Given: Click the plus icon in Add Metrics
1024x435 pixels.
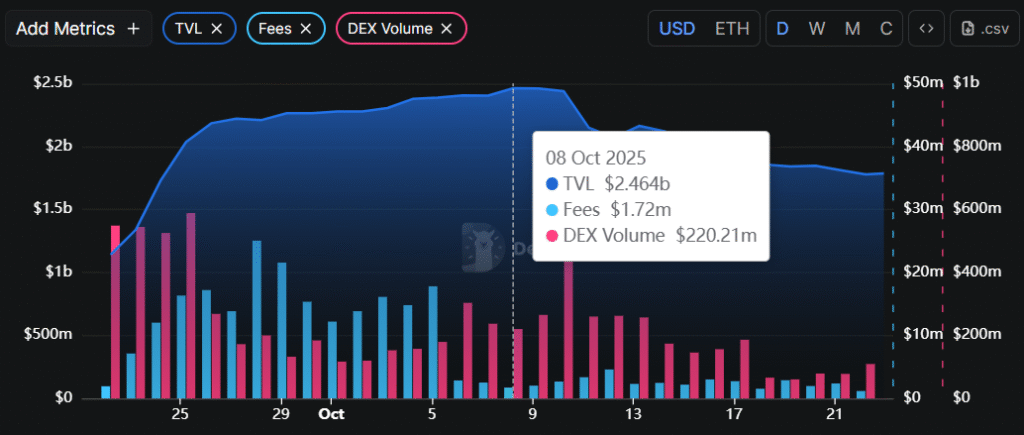Looking at the screenshot, I should coord(133,29).
